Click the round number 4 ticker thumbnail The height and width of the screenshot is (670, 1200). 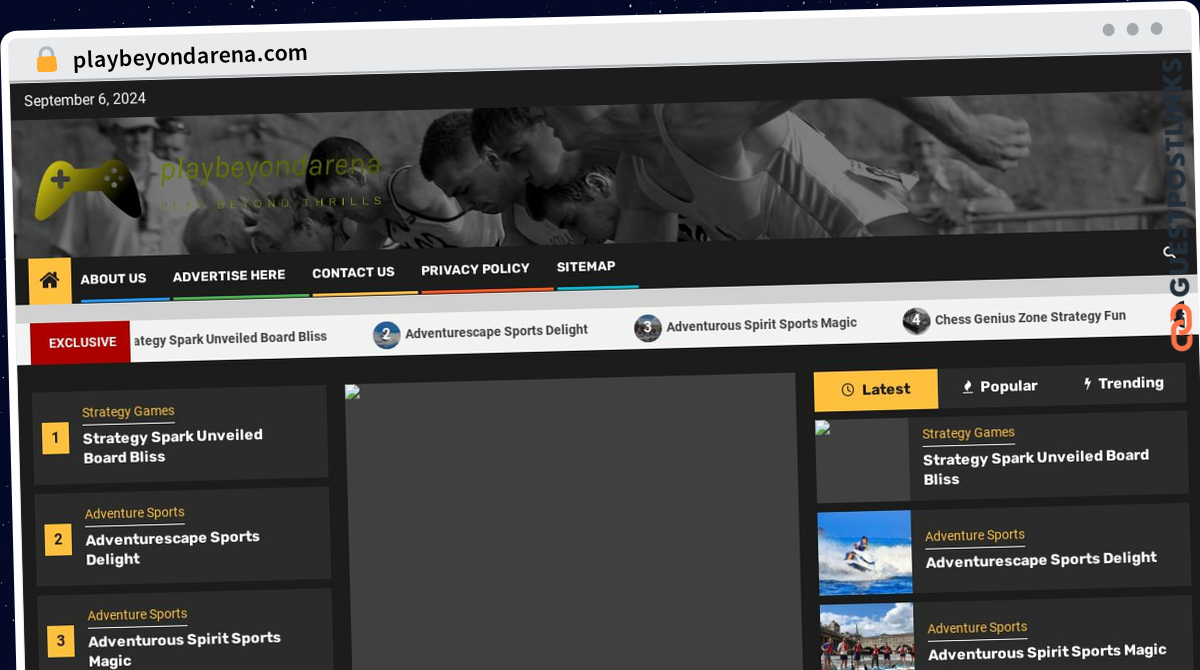[916, 320]
